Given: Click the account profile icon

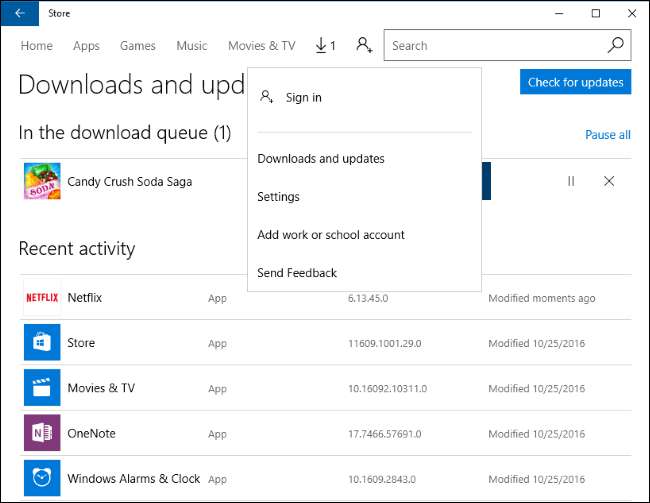Looking at the screenshot, I should pos(364,46).
